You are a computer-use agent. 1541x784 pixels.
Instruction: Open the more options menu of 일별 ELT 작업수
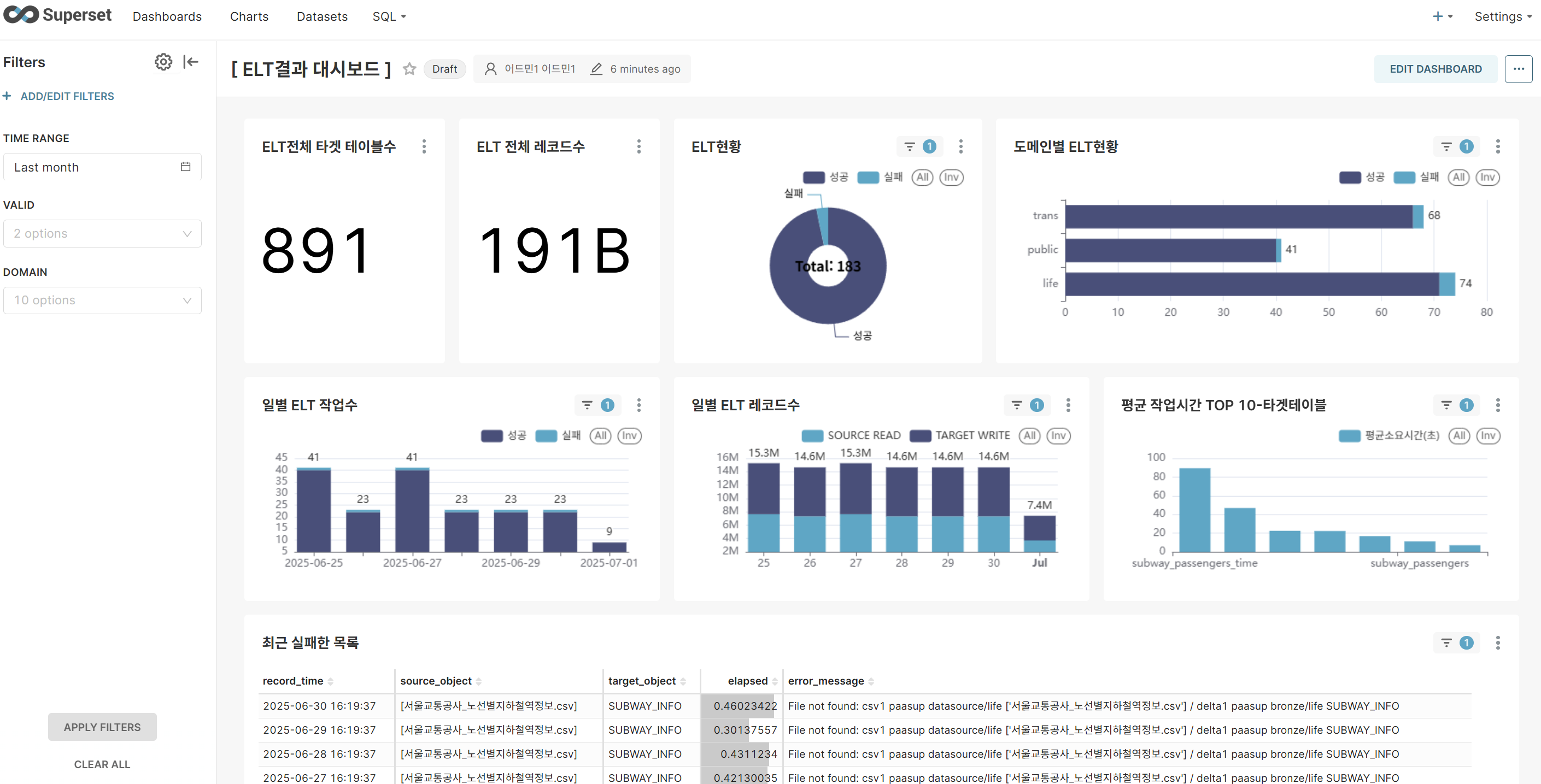point(639,405)
